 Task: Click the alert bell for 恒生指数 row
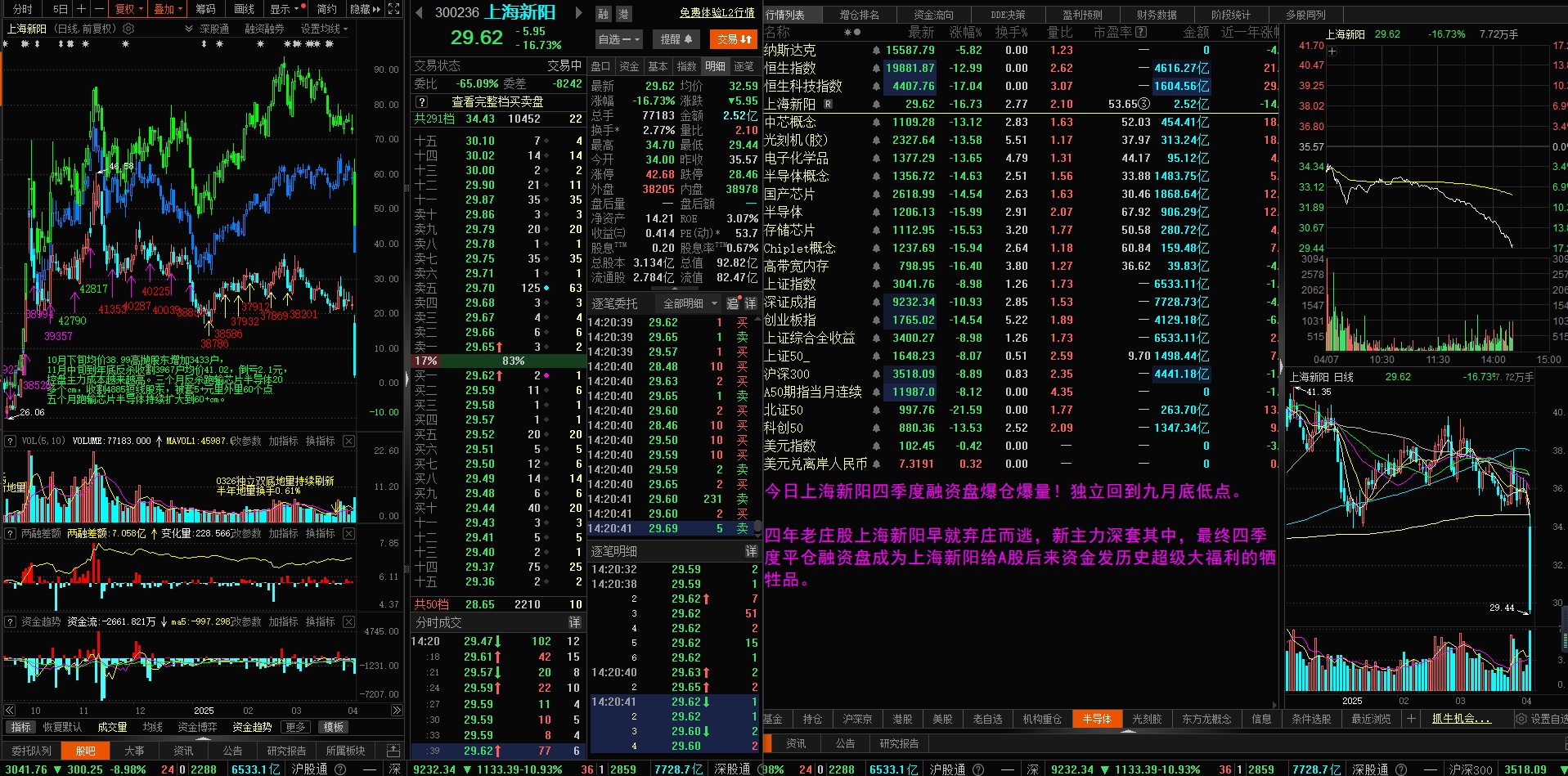point(876,69)
